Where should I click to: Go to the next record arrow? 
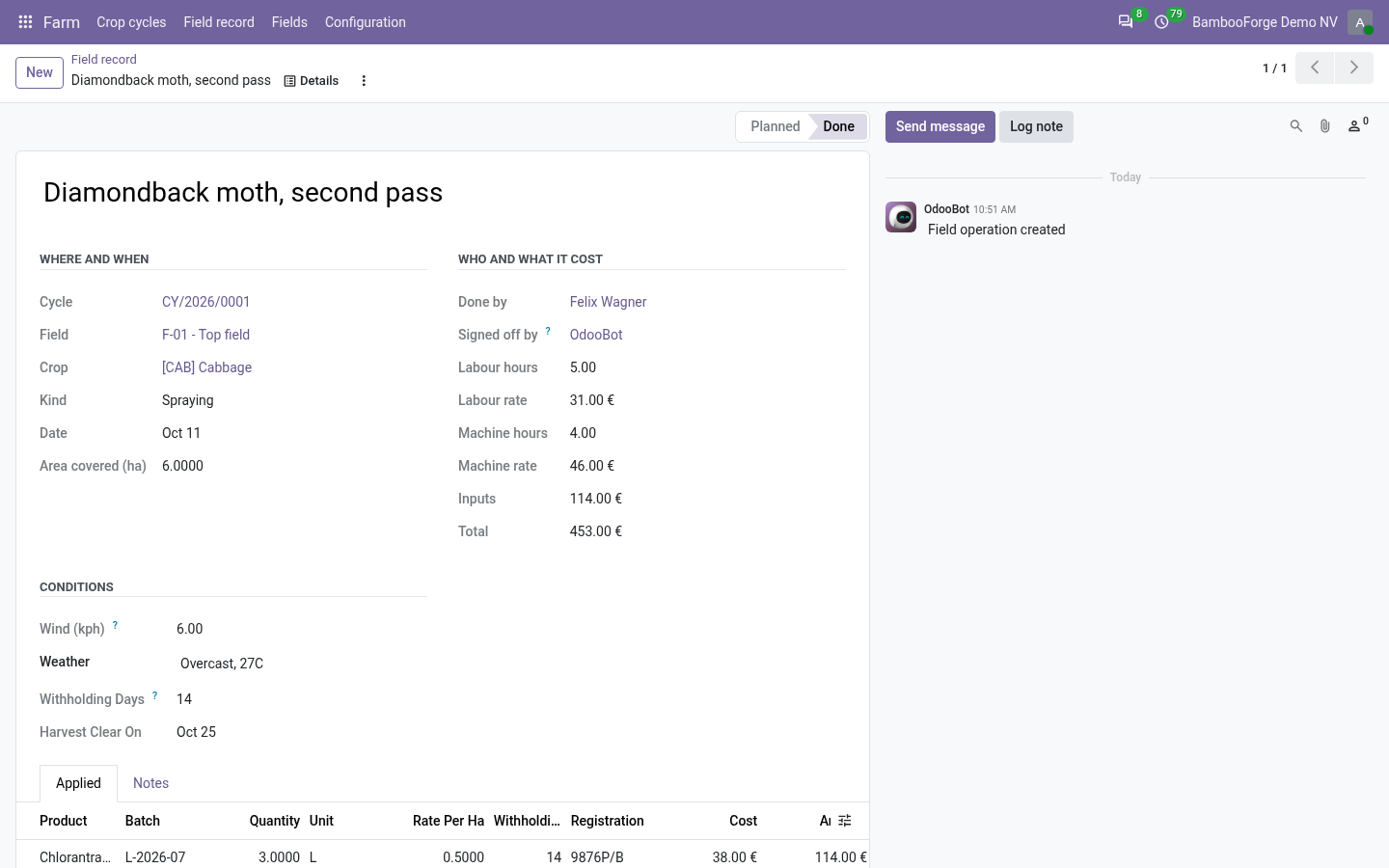pyautogui.click(x=1354, y=68)
